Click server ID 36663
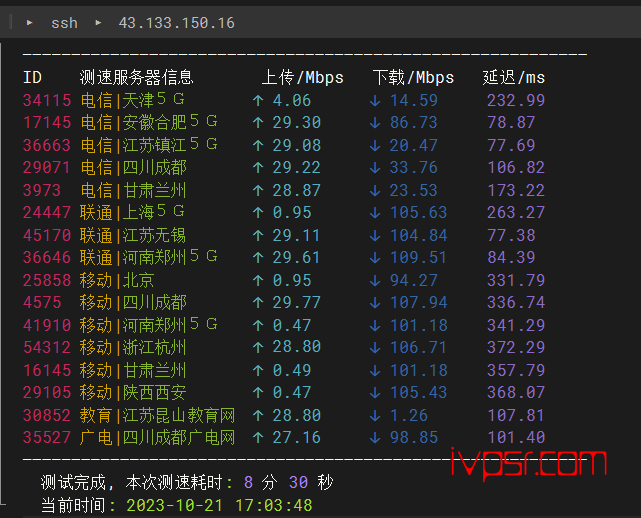The height and width of the screenshot is (518, 641). pyautogui.click(x=47, y=145)
